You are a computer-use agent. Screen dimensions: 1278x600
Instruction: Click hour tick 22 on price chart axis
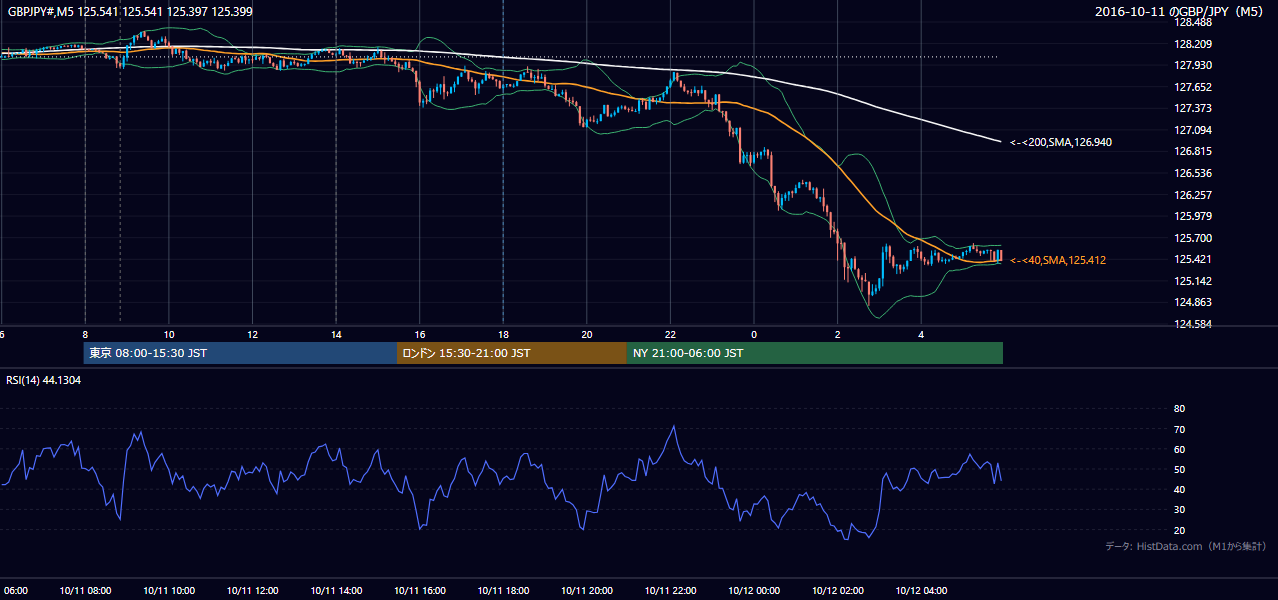click(670, 334)
